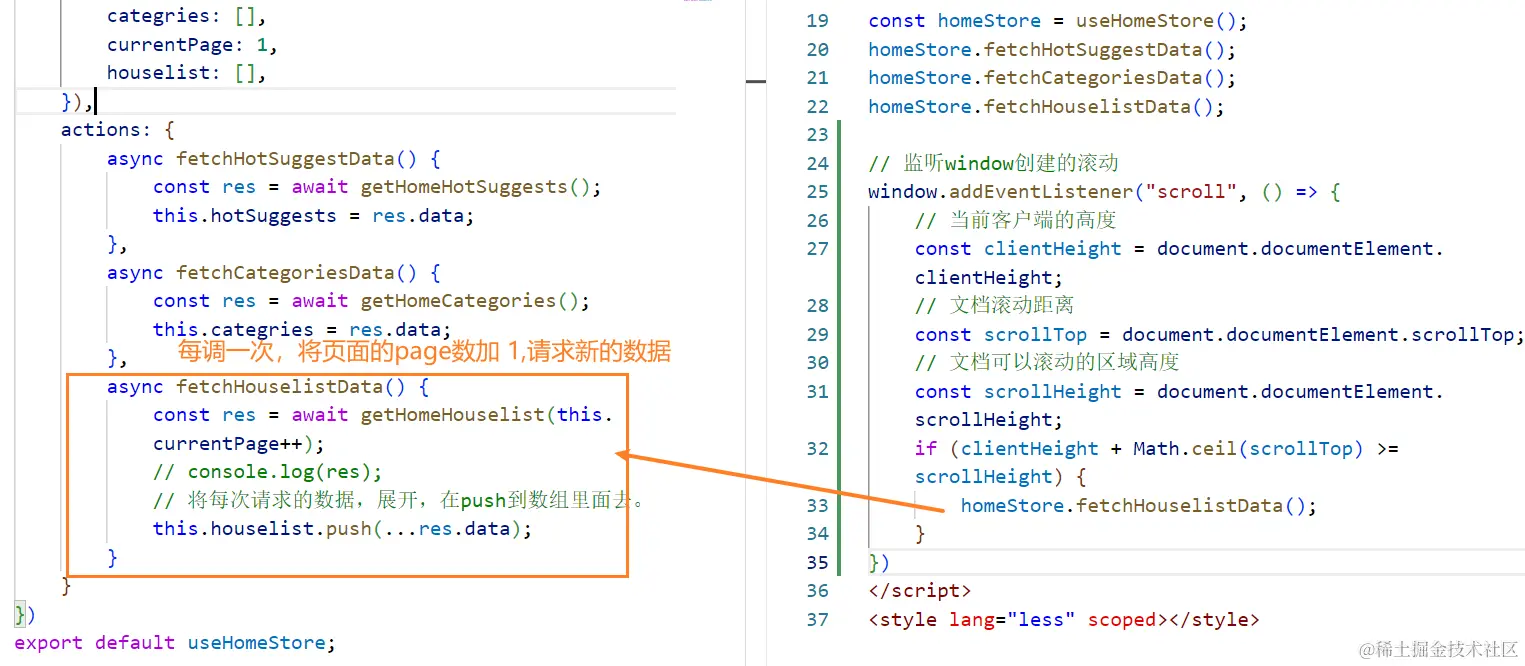Click 'this.houselist.push(...res.data);' line

coord(343,528)
